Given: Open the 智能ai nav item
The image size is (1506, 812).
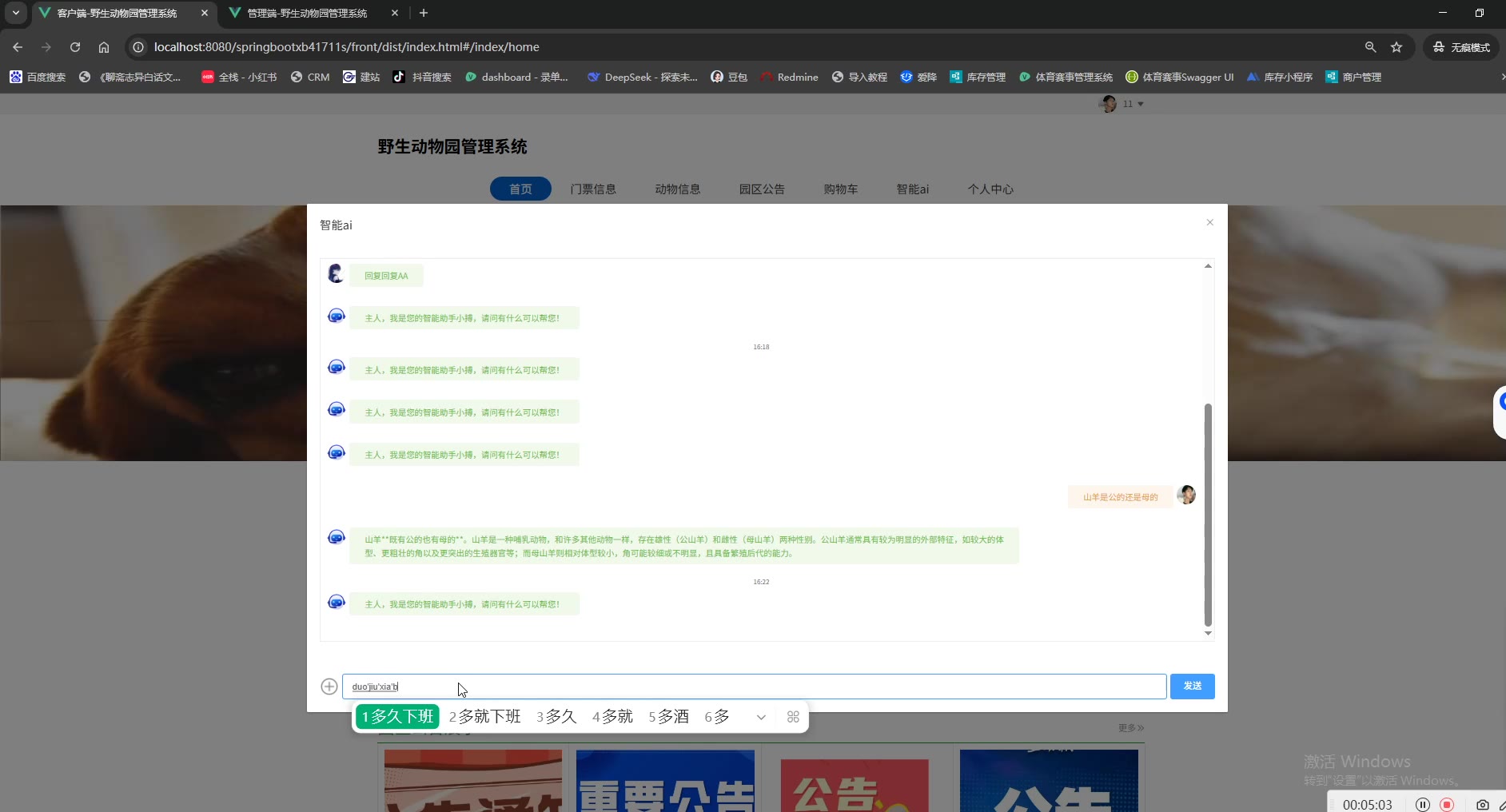Looking at the screenshot, I should 913,189.
